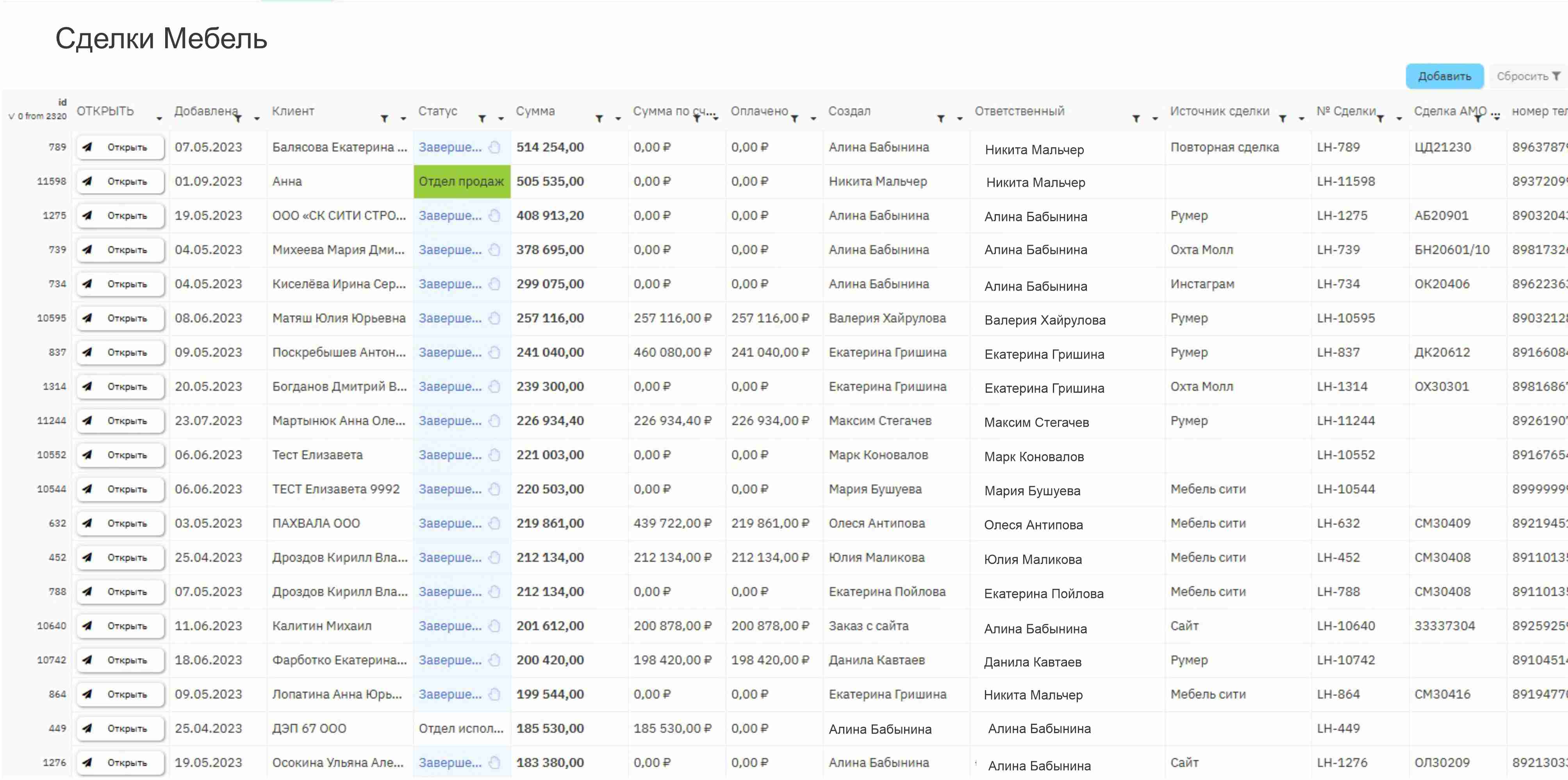Screen dimensions: 1568x780
Task: Open deal 452 with Открыть button
Action: (x=121, y=558)
